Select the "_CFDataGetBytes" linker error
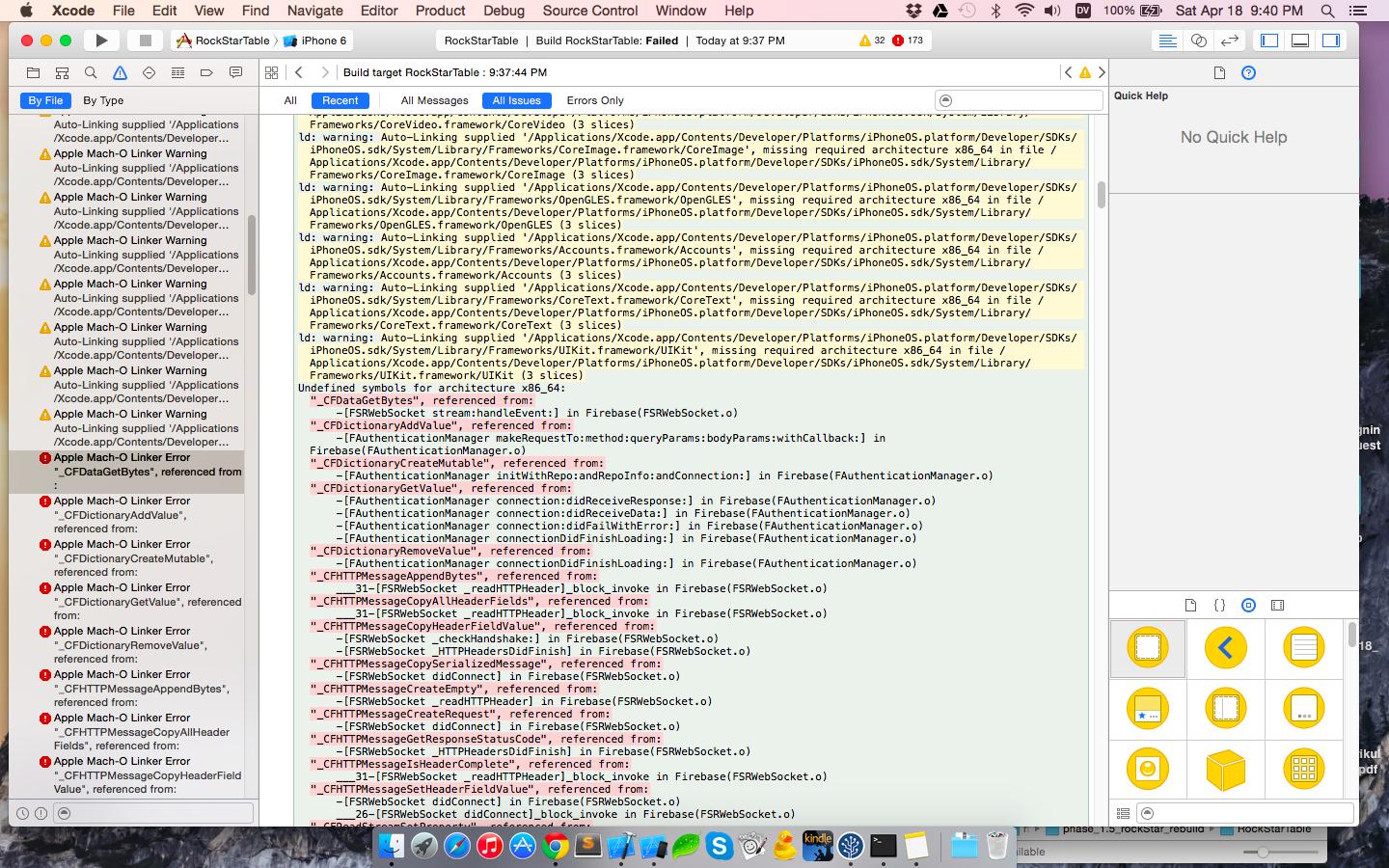 [x=127, y=472]
